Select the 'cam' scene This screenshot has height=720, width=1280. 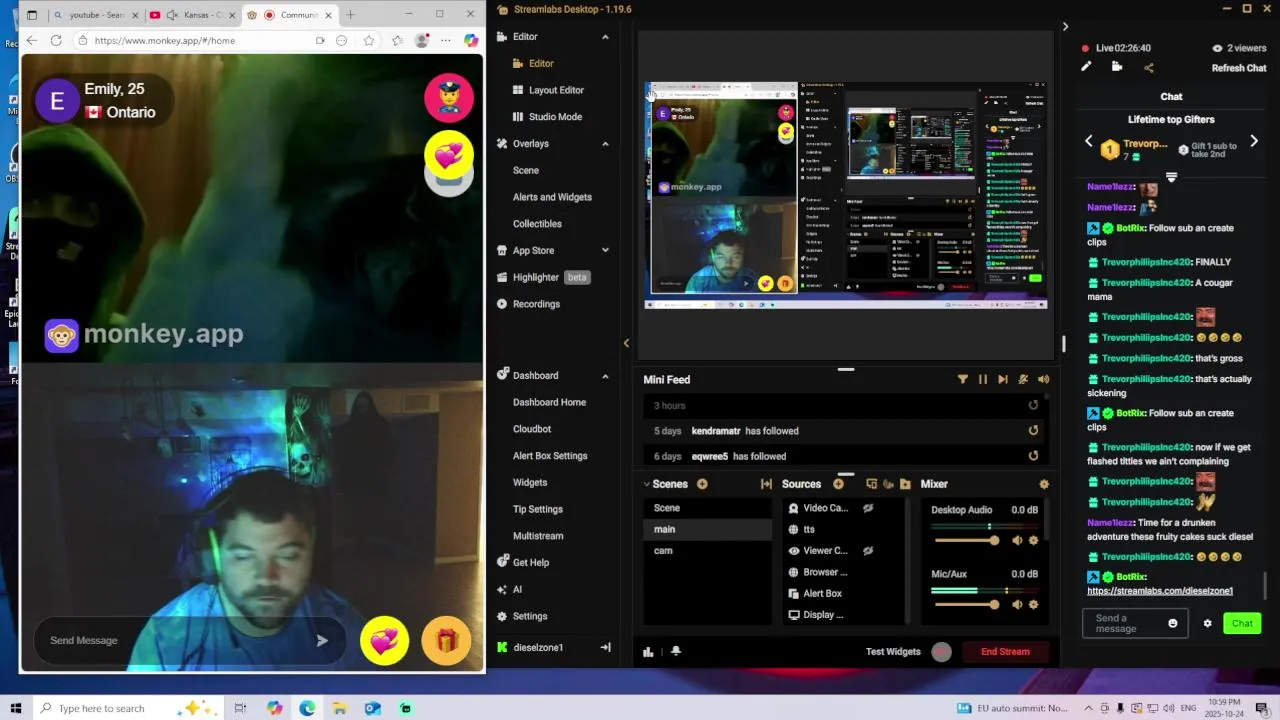pos(708,551)
